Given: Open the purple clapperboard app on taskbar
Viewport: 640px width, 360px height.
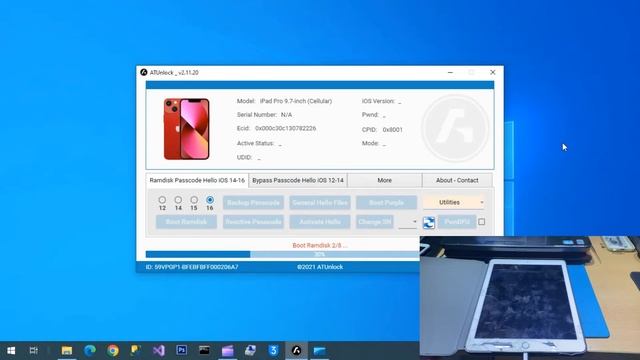Looking at the screenshot, I should pyautogui.click(x=227, y=351).
